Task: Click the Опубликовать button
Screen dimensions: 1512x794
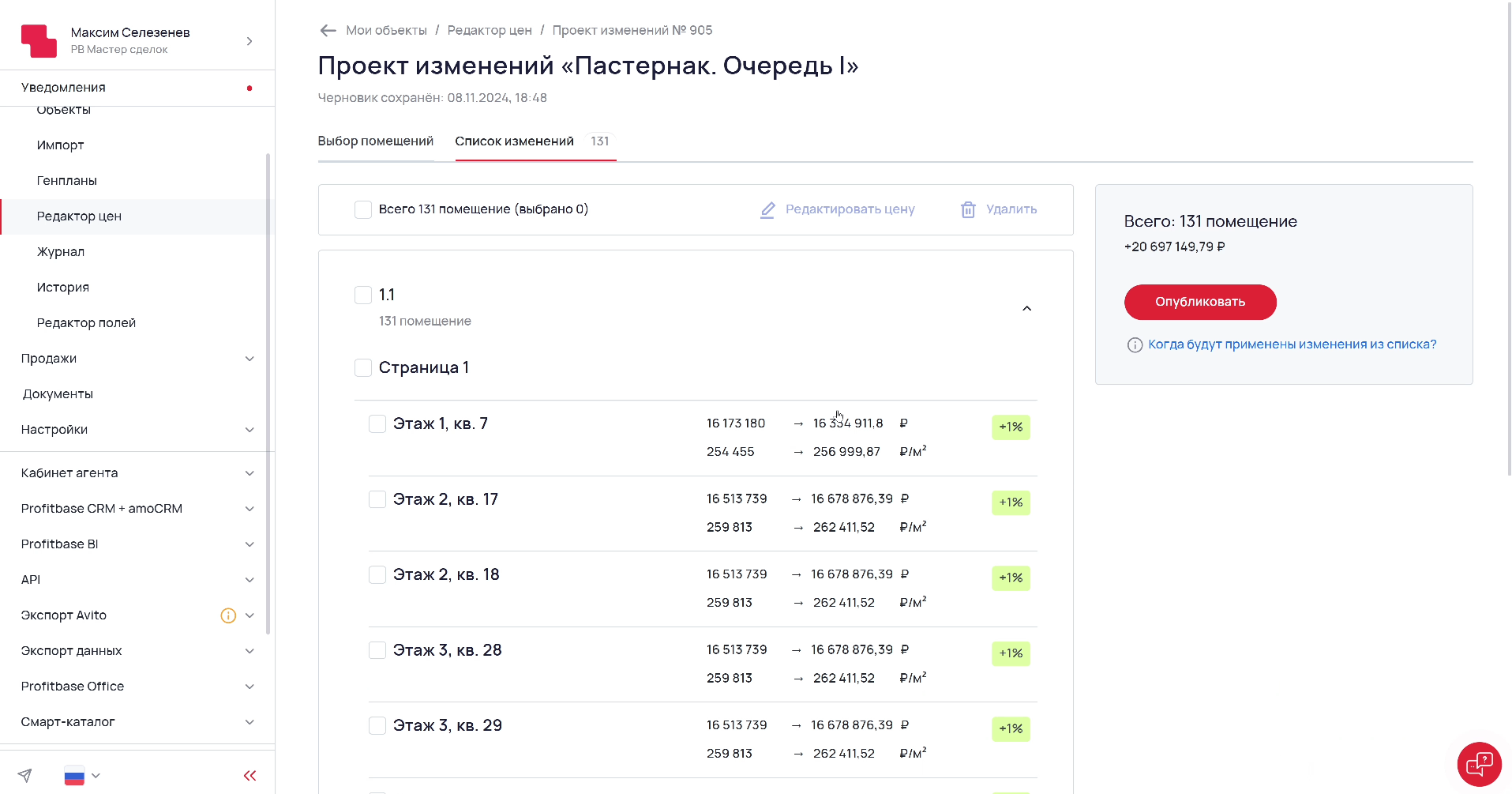Action: click(1200, 302)
